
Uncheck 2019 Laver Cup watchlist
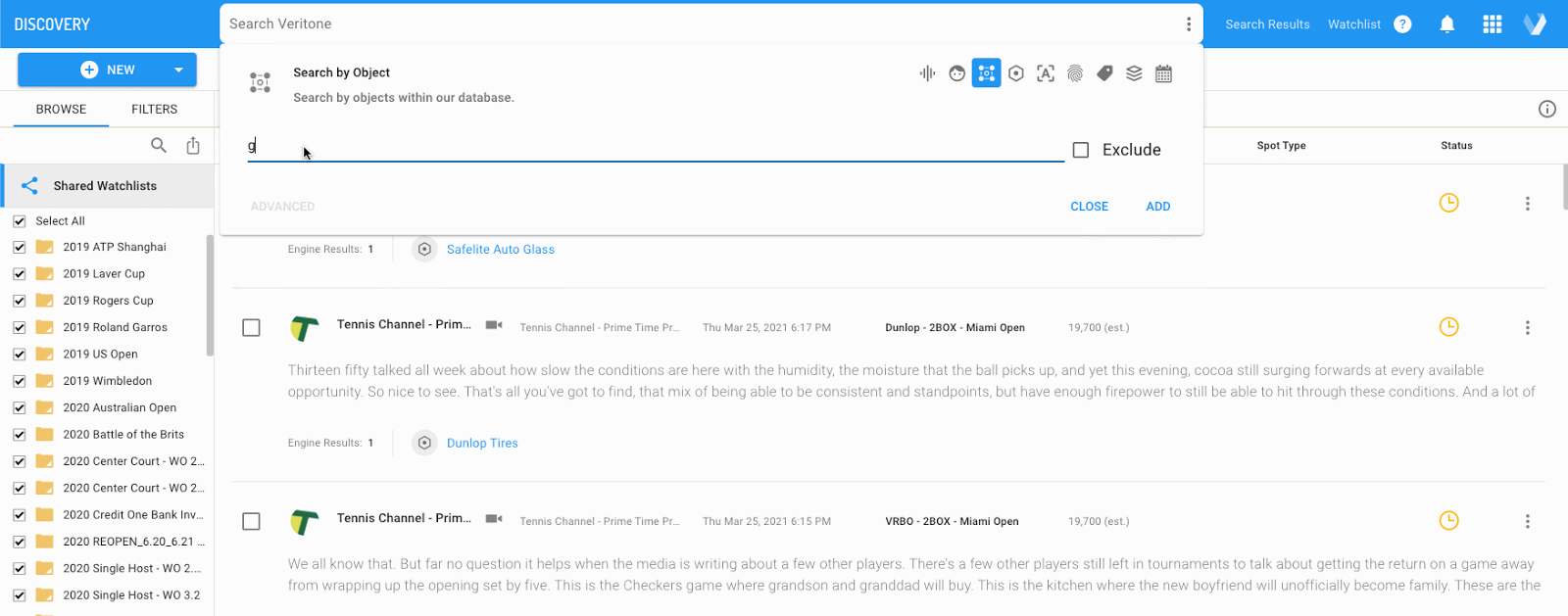(19, 274)
